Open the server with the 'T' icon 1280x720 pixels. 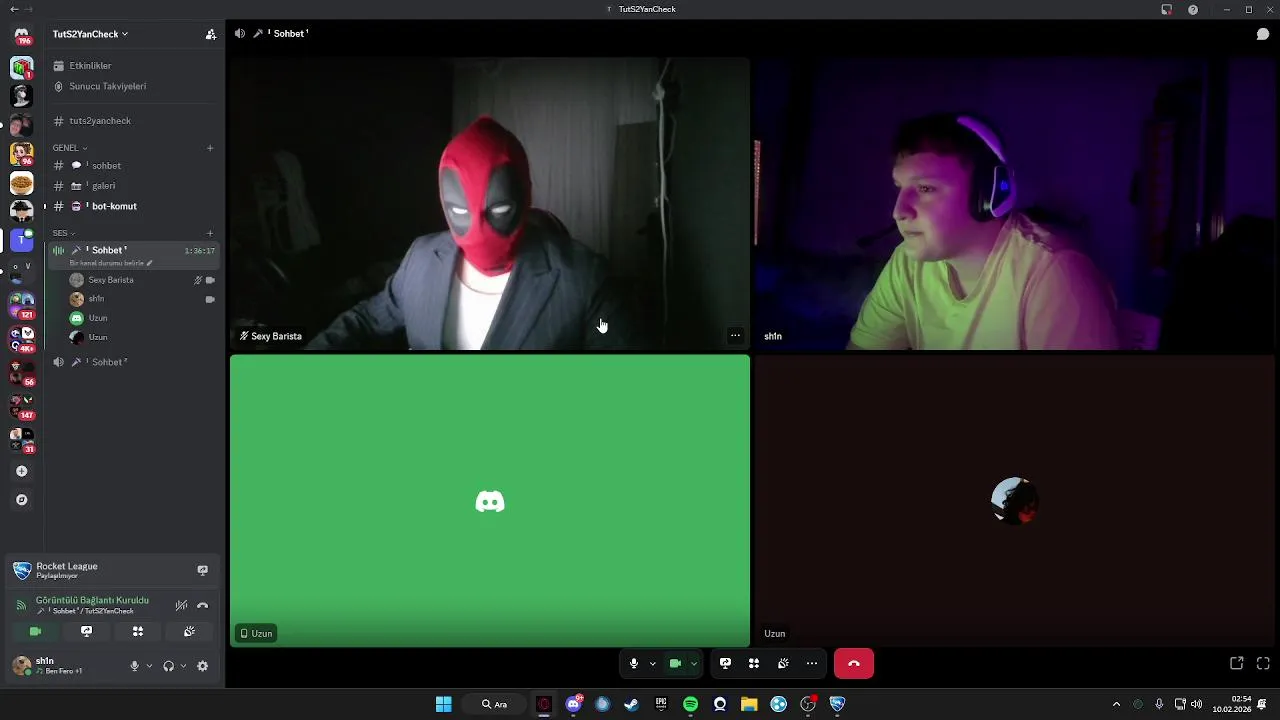(22, 240)
